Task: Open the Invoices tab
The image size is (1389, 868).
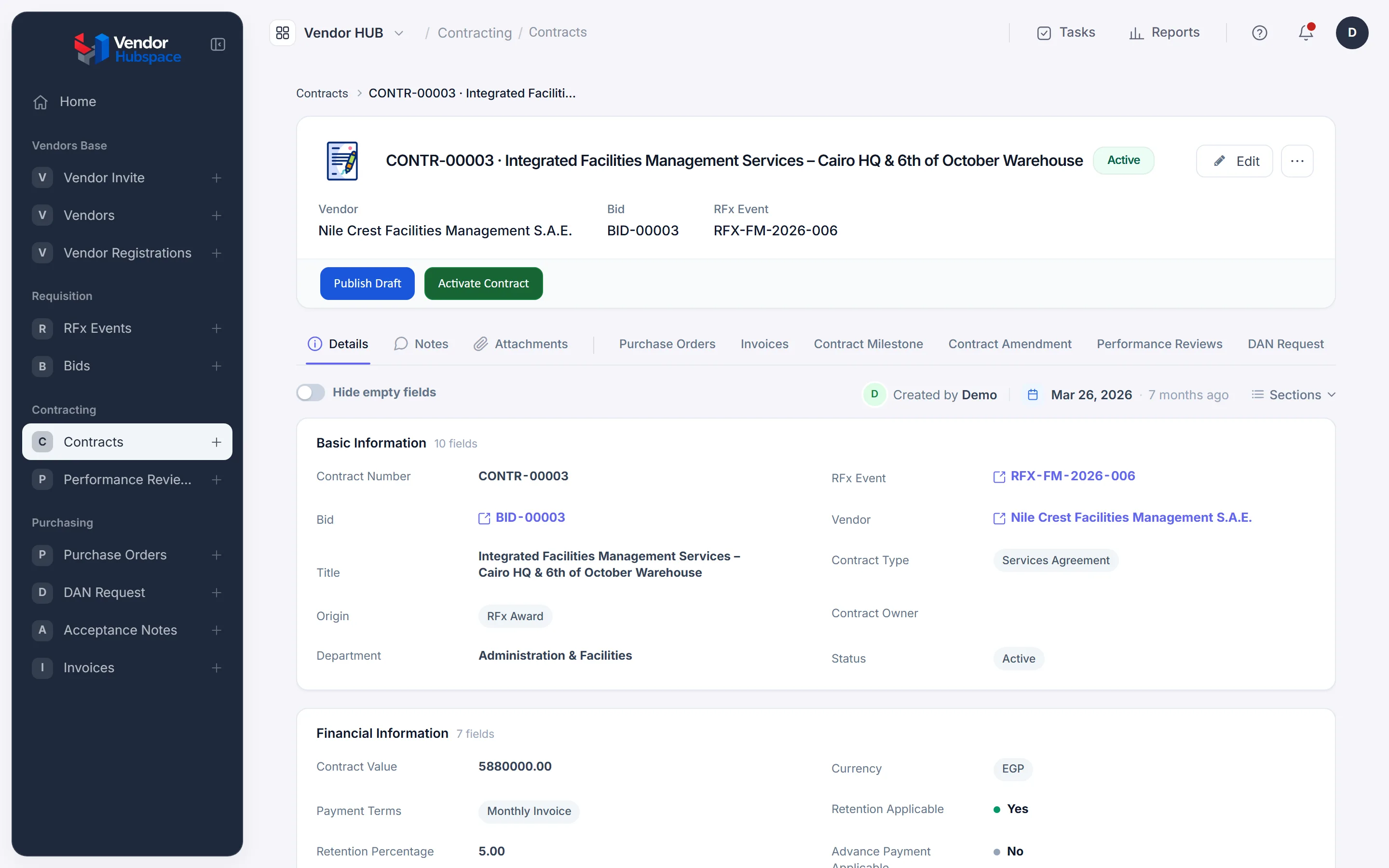Action: [764, 344]
